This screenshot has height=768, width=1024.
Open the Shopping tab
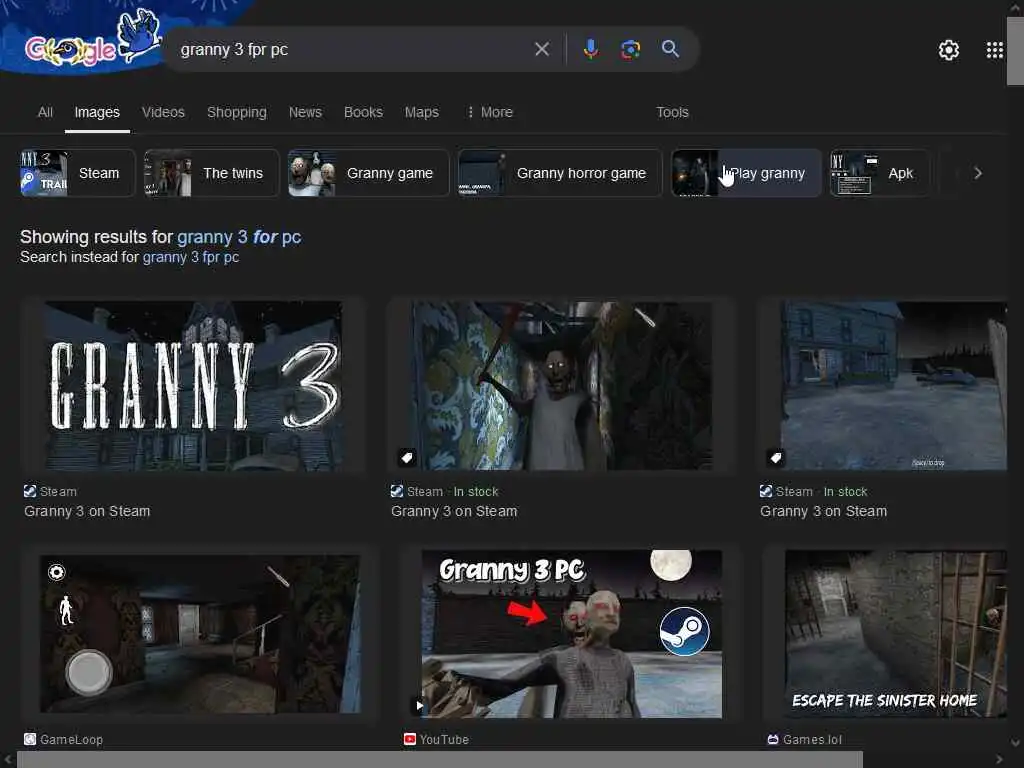pyautogui.click(x=236, y=112)
